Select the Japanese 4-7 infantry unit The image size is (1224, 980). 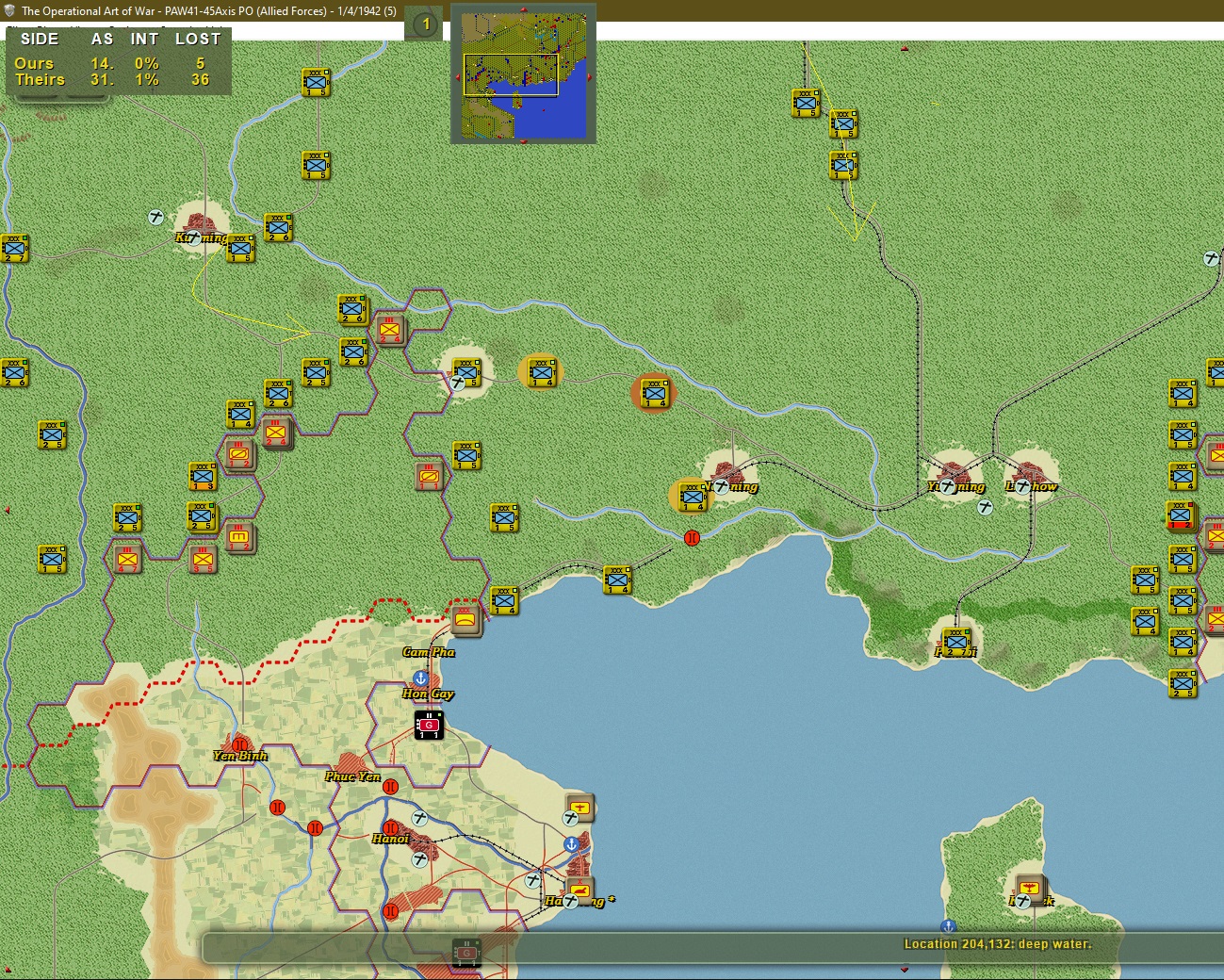(127, 559)
